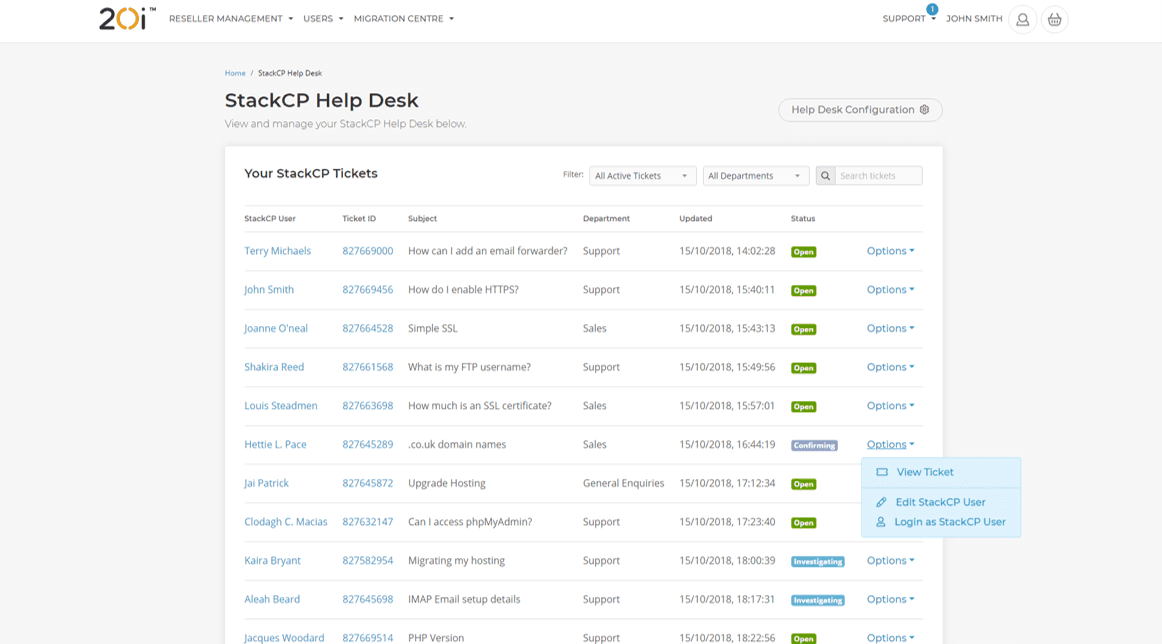The height and width of the screenshot is (644, 1162).
Task: Click the Ticket ID column header
Action: [359, 219]
